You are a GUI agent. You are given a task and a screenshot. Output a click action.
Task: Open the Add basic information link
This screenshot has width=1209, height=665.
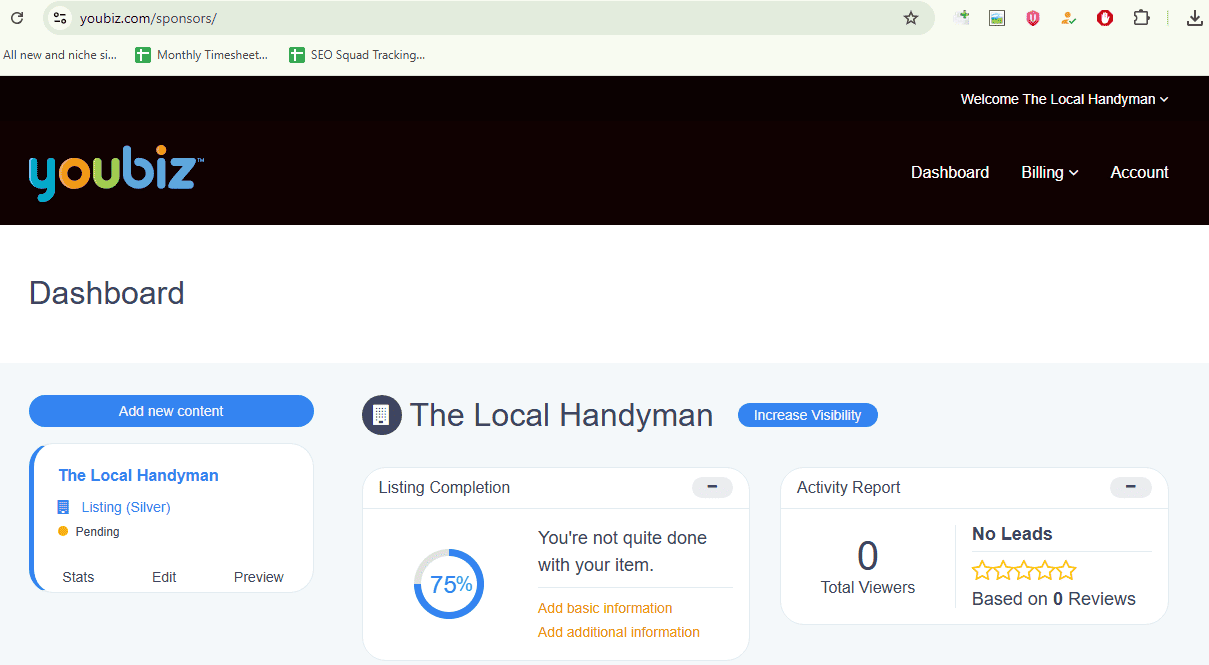click(605, 608)
